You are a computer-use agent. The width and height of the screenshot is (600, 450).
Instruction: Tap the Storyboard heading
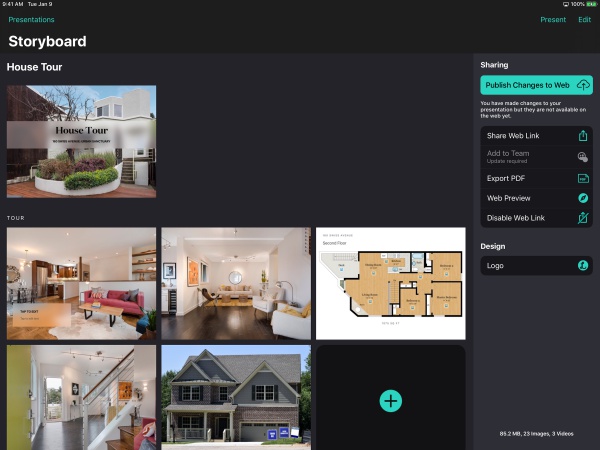(x=47, y=41)
